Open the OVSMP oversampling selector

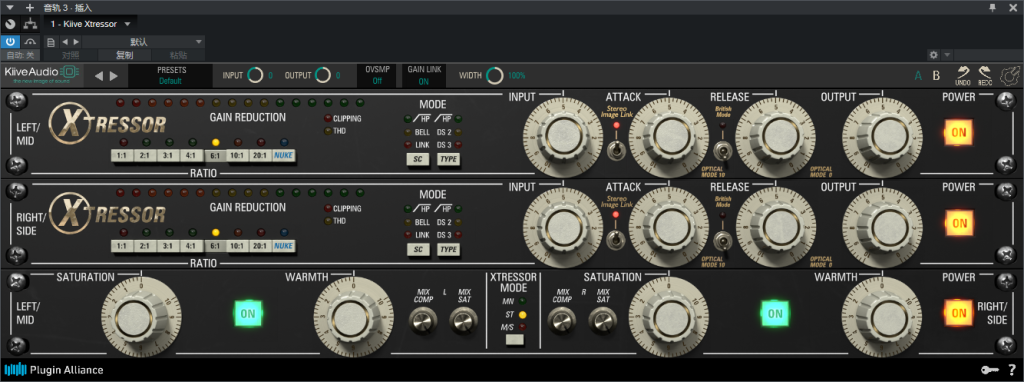pos(377,75)
